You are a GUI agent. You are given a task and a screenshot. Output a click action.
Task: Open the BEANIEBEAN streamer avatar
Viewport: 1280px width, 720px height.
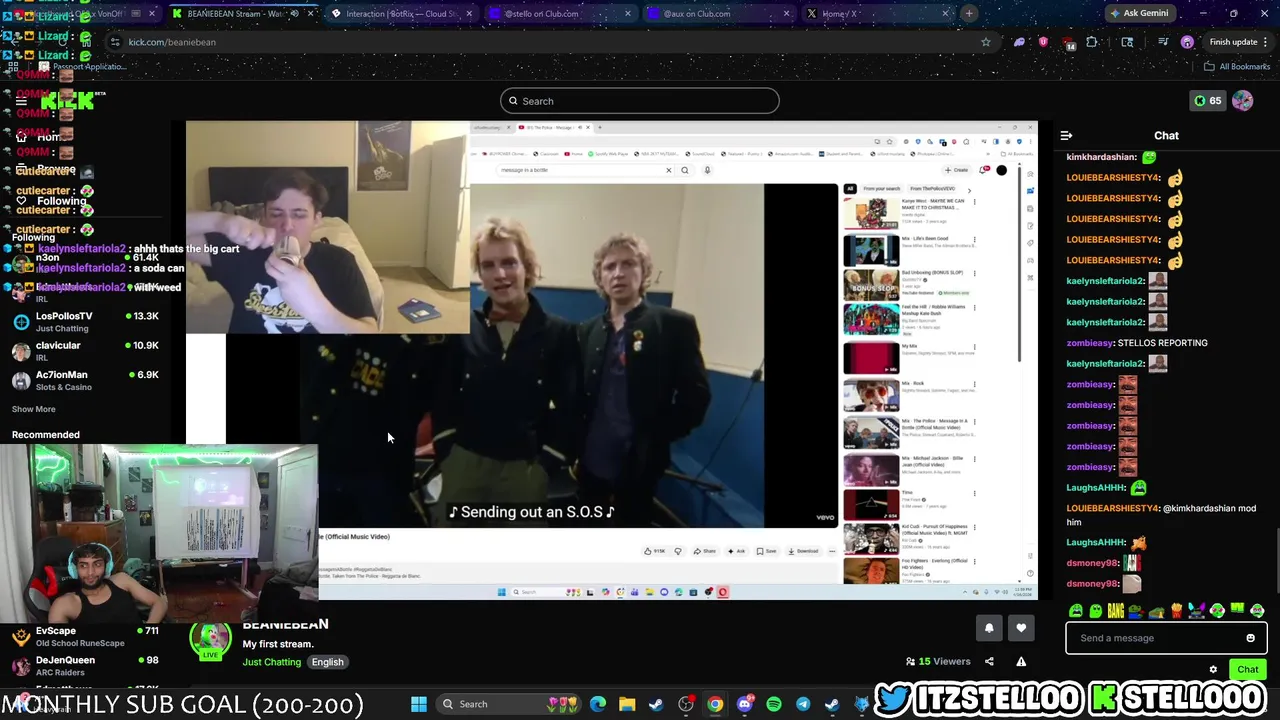pyautogui.click(x=211, y=639)
